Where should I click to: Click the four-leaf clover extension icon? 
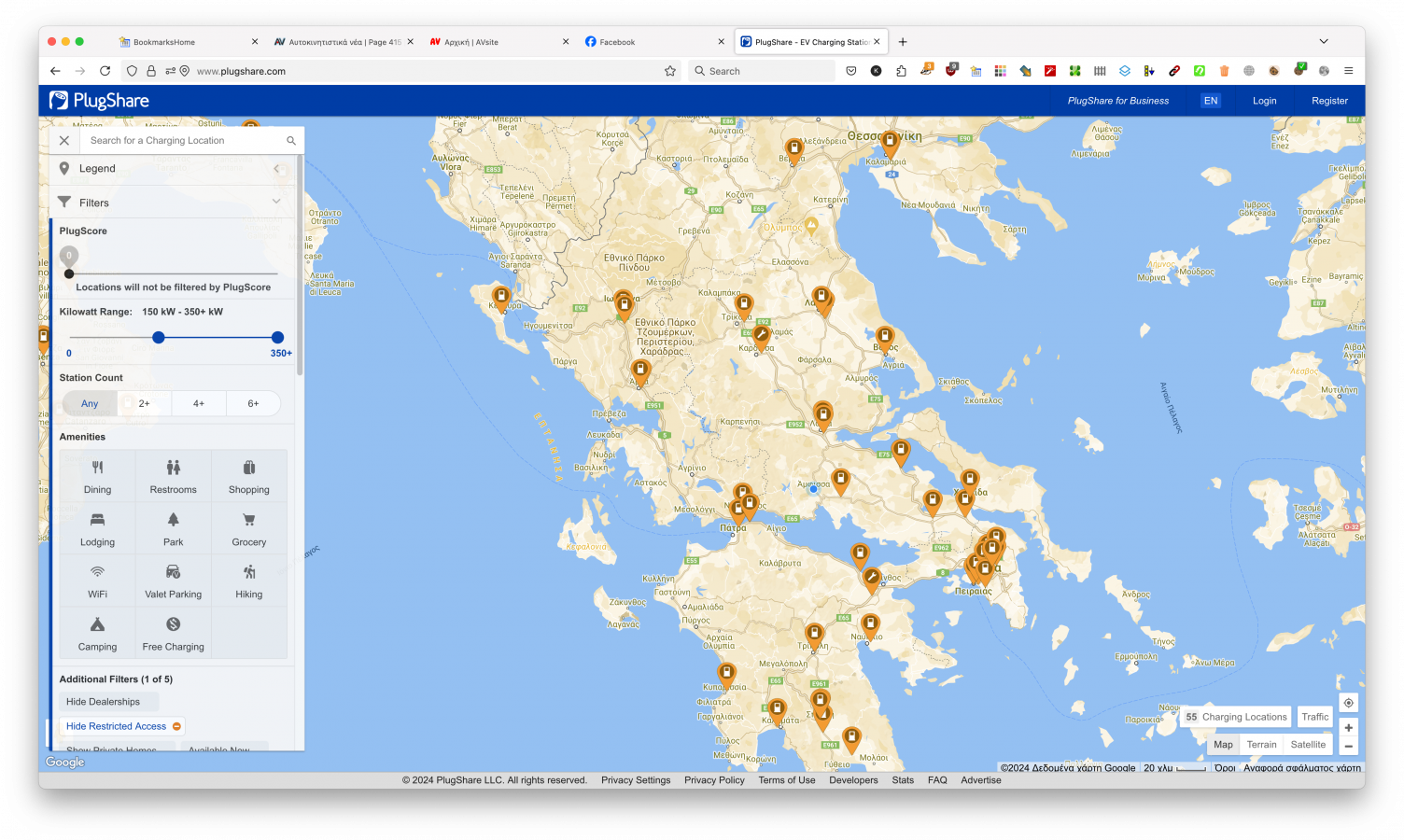(x=1074, y=71)
